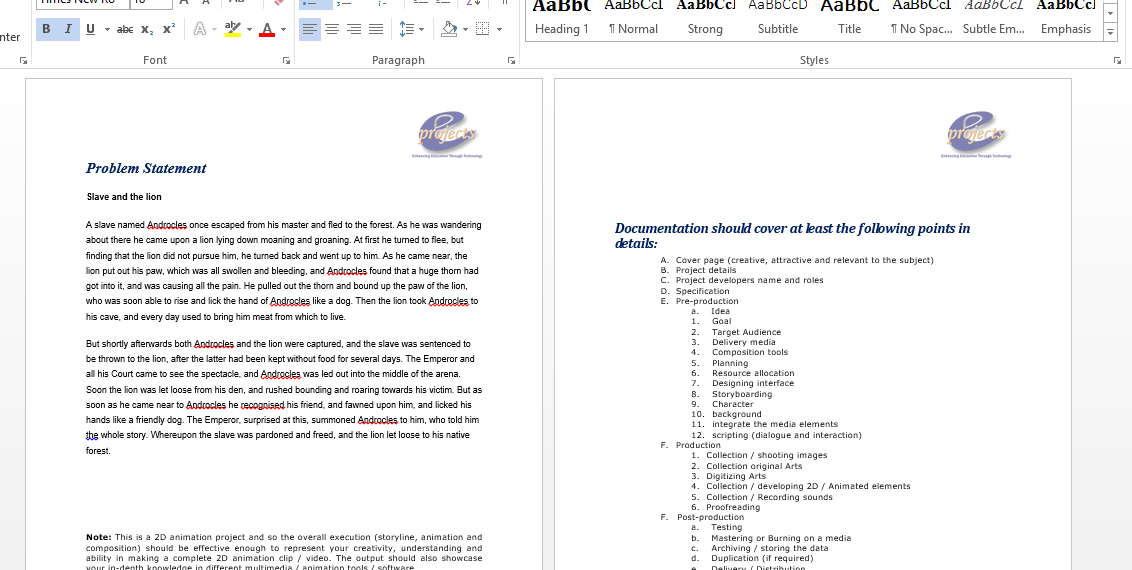Apply borders to selection

[483, 29]
